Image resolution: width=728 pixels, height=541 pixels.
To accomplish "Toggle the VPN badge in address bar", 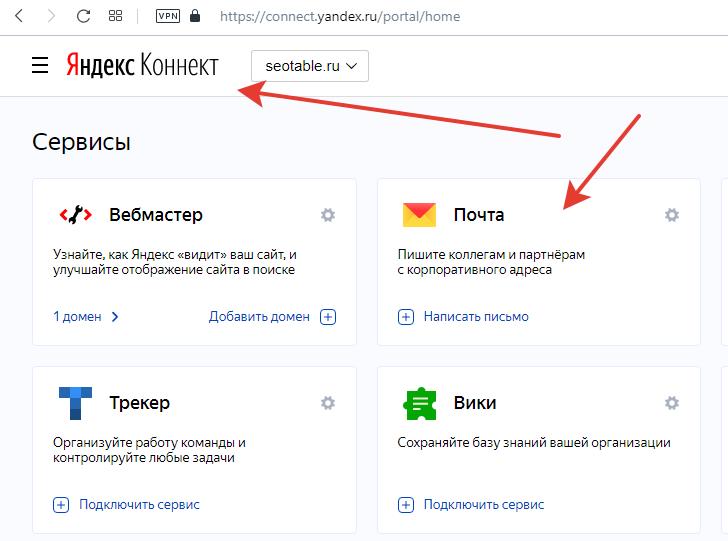I will pos(168,16).
